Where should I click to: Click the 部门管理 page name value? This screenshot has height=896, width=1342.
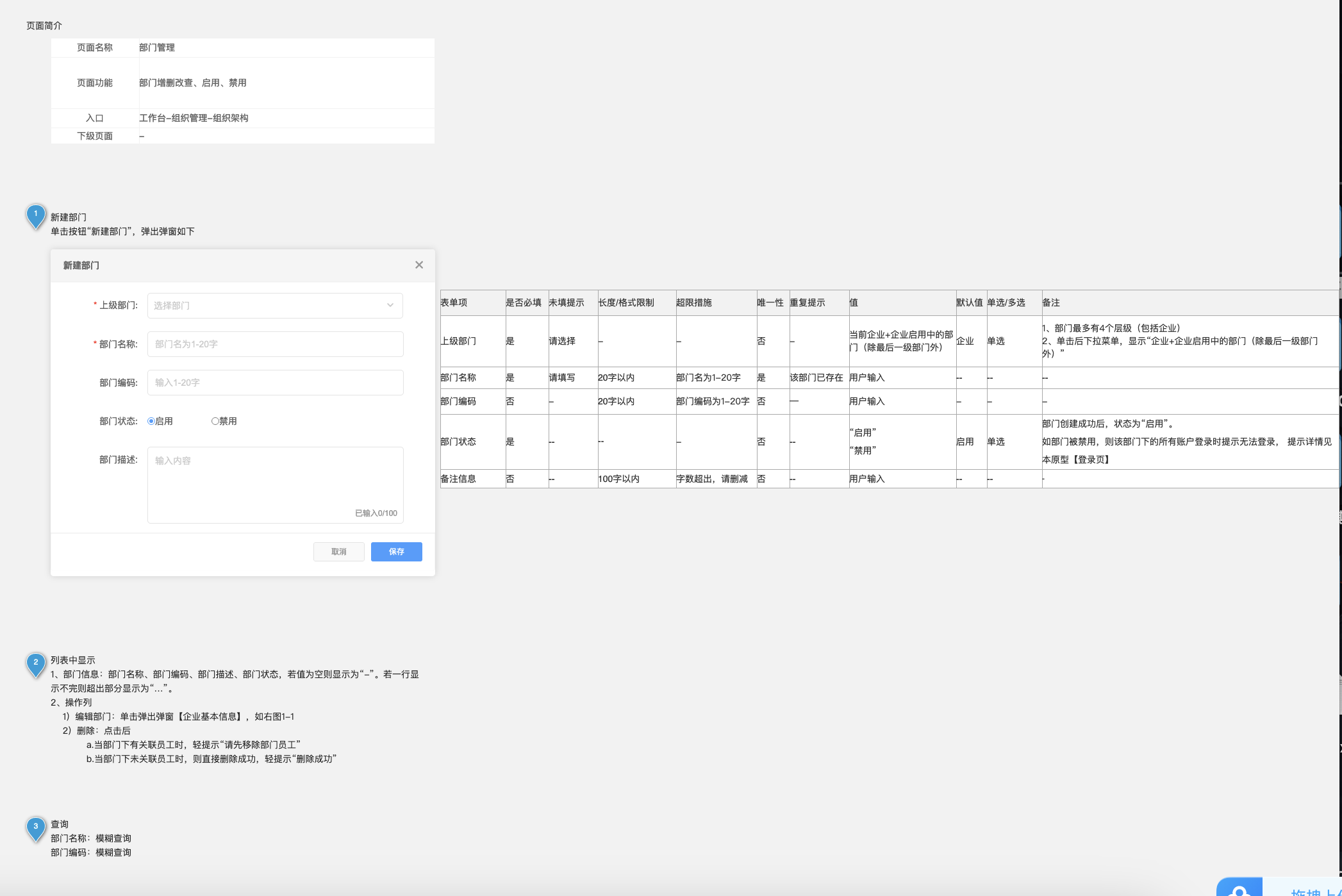(157, 47)
